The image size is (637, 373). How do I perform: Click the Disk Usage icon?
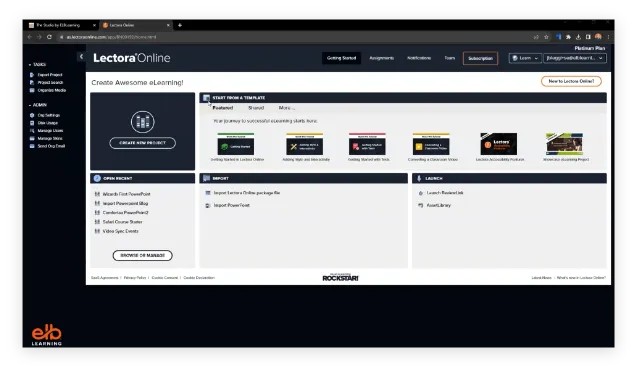tap(32, 123)
